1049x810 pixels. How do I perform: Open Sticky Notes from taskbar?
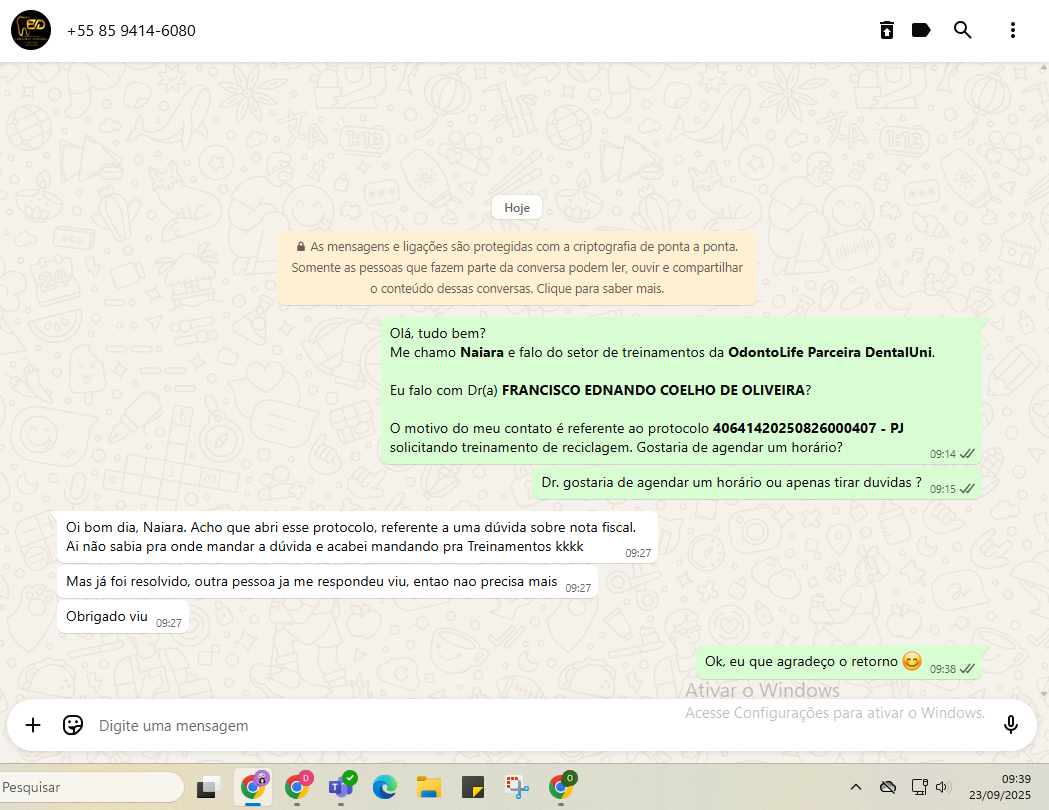[x=473, y=787]
